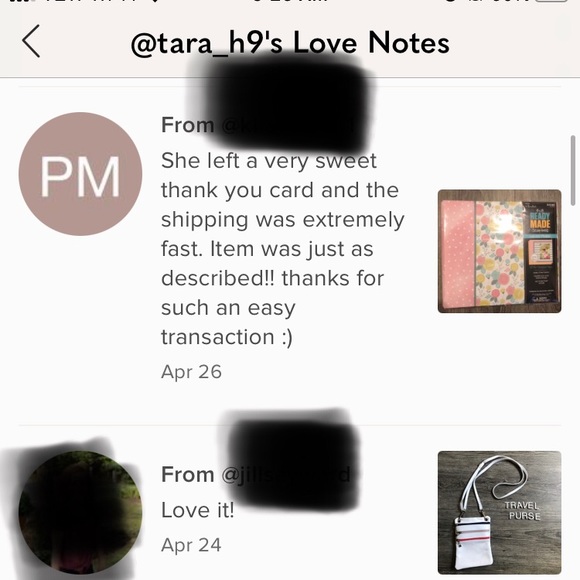Viewport: 580px width, 580px height.
Task: Click the black box covering second username
Action: point(294,461)
